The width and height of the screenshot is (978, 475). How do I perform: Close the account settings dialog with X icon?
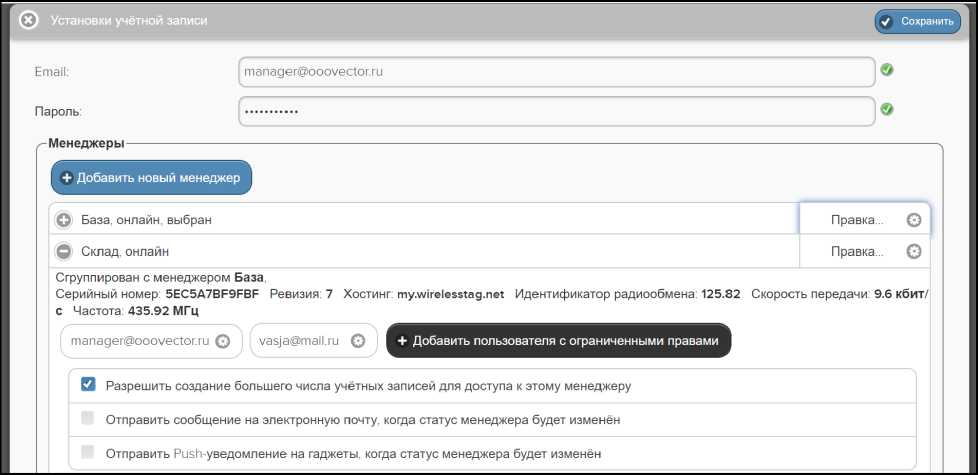[29, 21]
